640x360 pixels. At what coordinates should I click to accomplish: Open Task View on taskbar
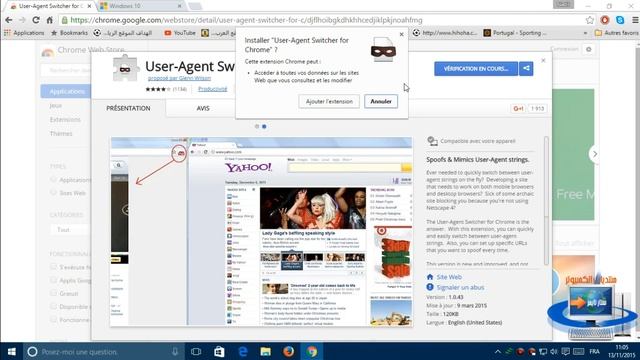[x=196, y=351]
